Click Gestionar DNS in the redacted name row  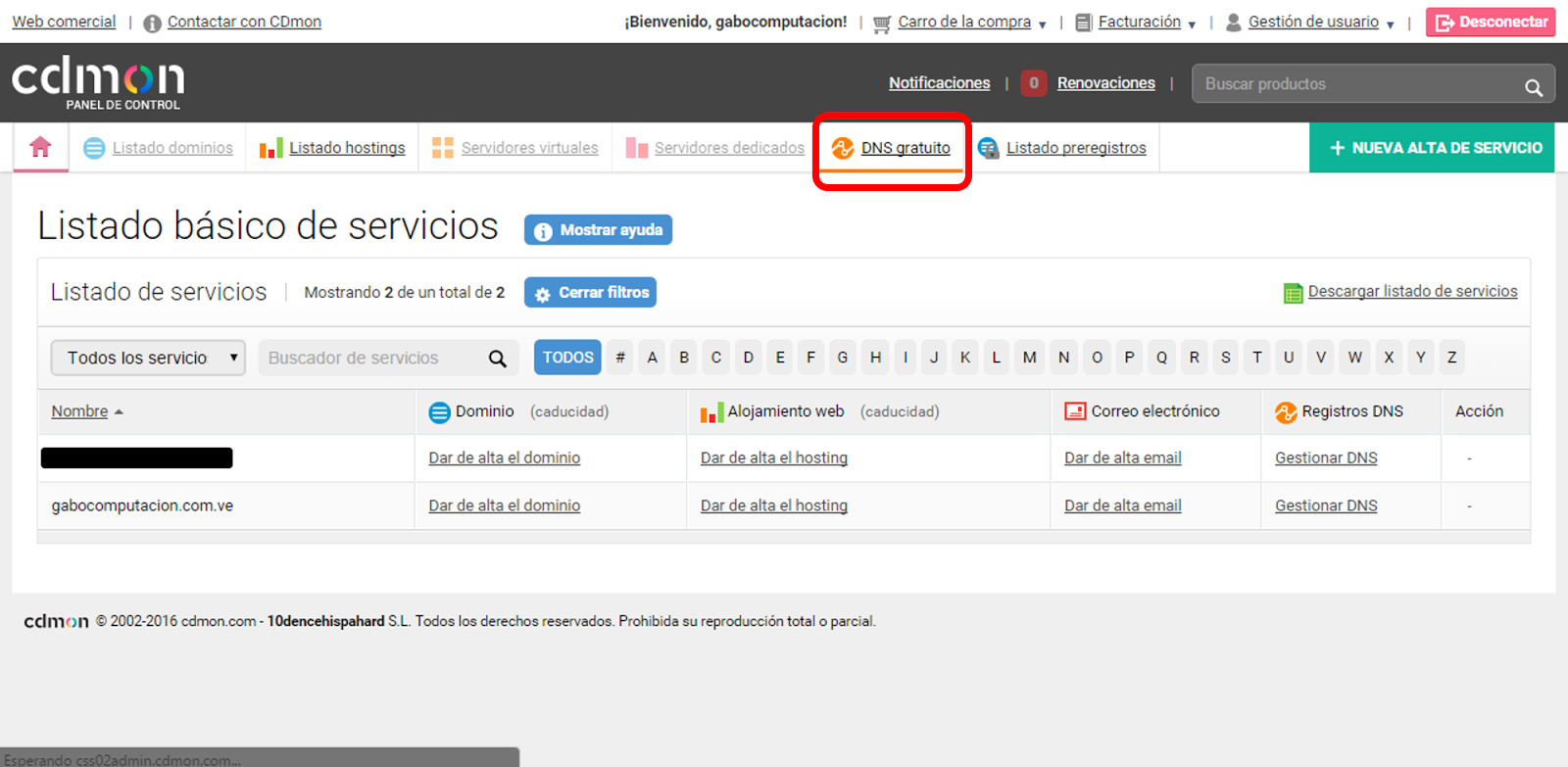tap(1326, 457)
